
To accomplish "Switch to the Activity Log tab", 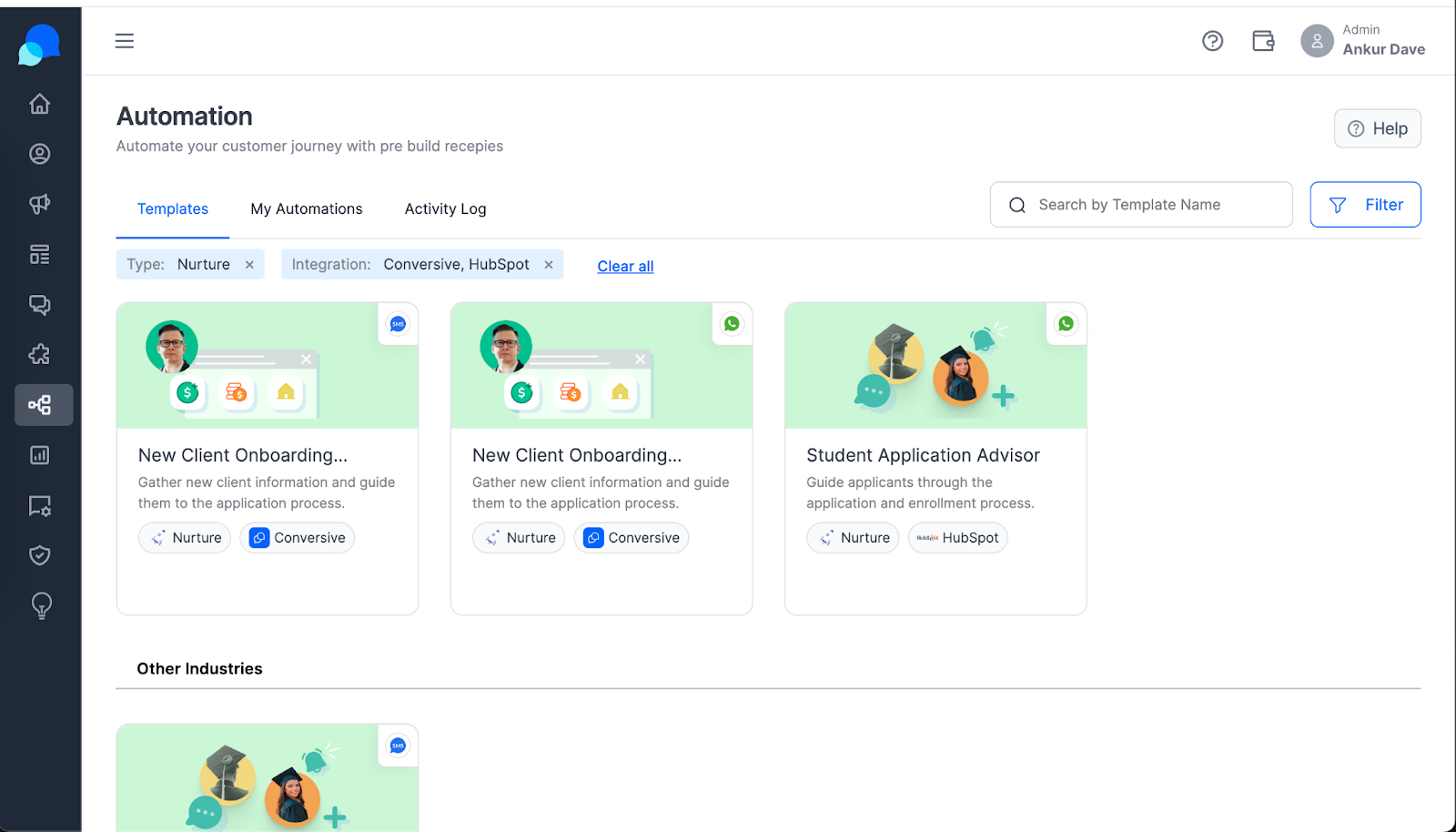I will tap(445, 209).
